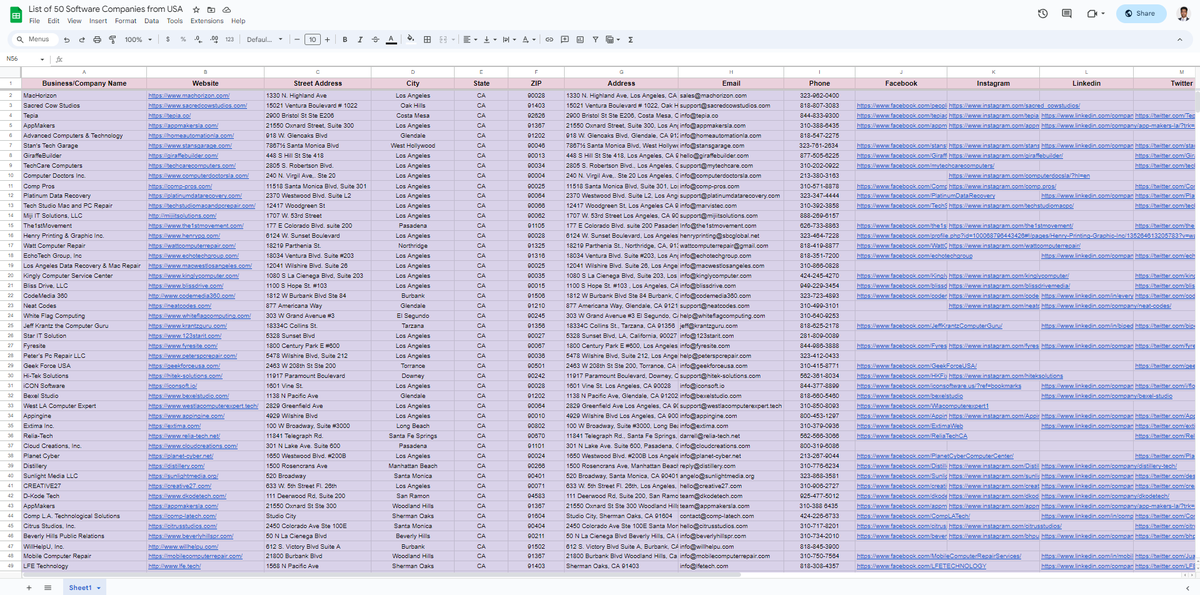Open the fill color picker
This screenshot has height=595, width=1200.
coord(411,39)
